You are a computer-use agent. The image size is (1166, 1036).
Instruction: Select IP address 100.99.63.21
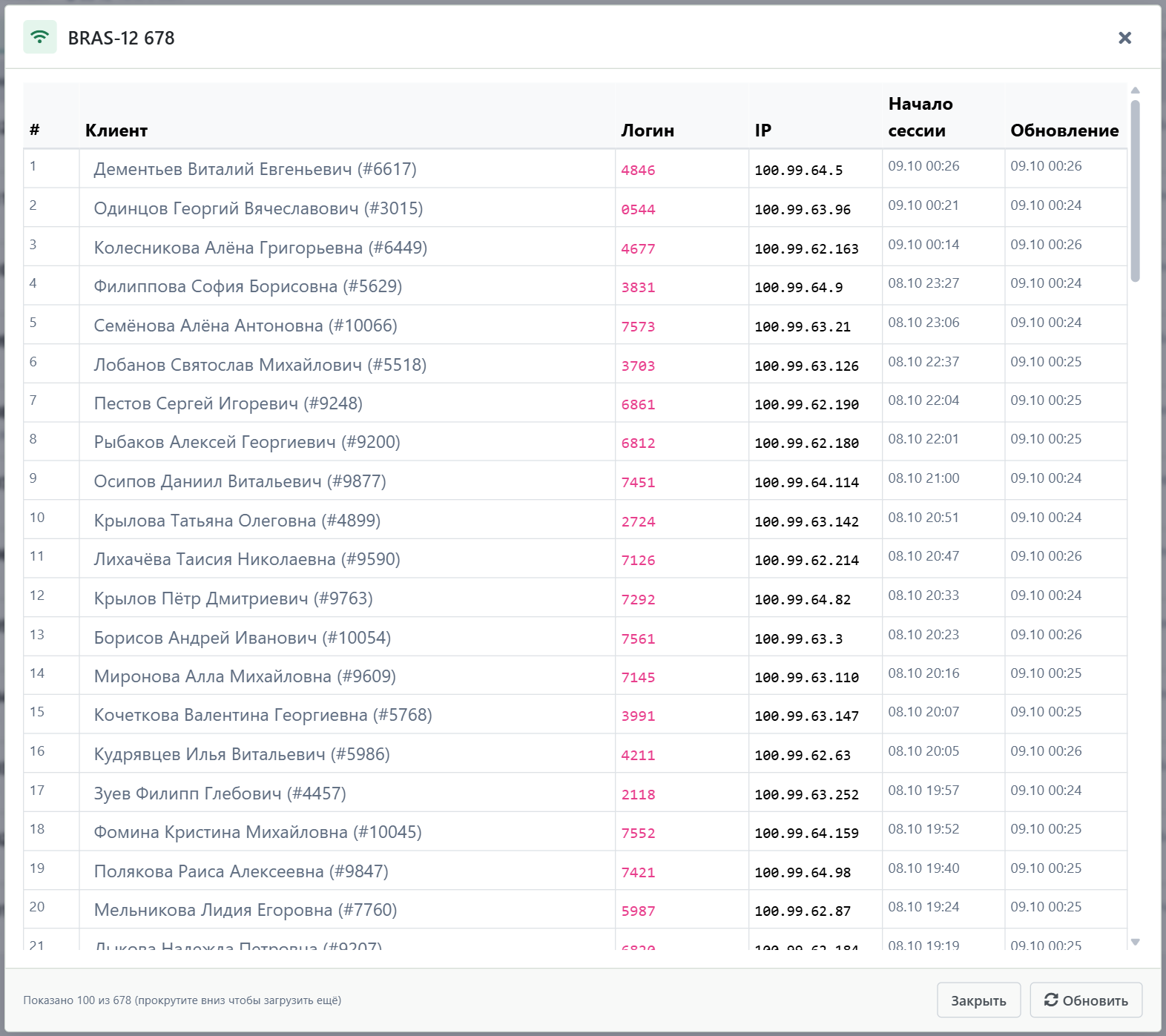point(803,327)
